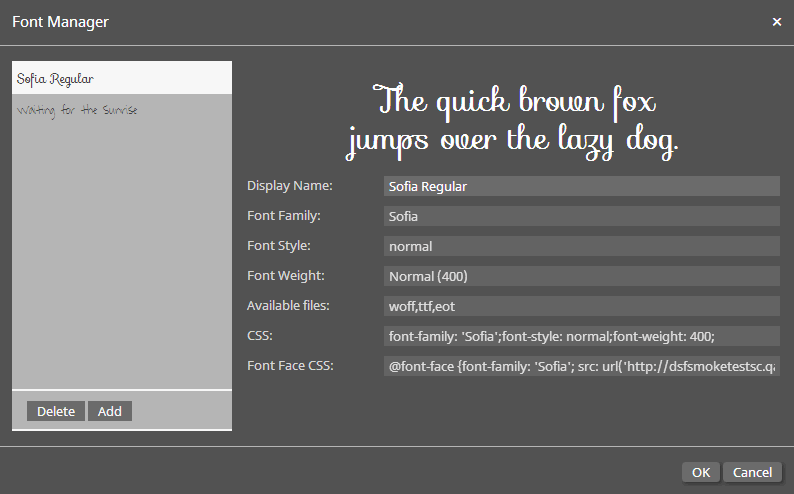Confirm with the OK button

701,472
